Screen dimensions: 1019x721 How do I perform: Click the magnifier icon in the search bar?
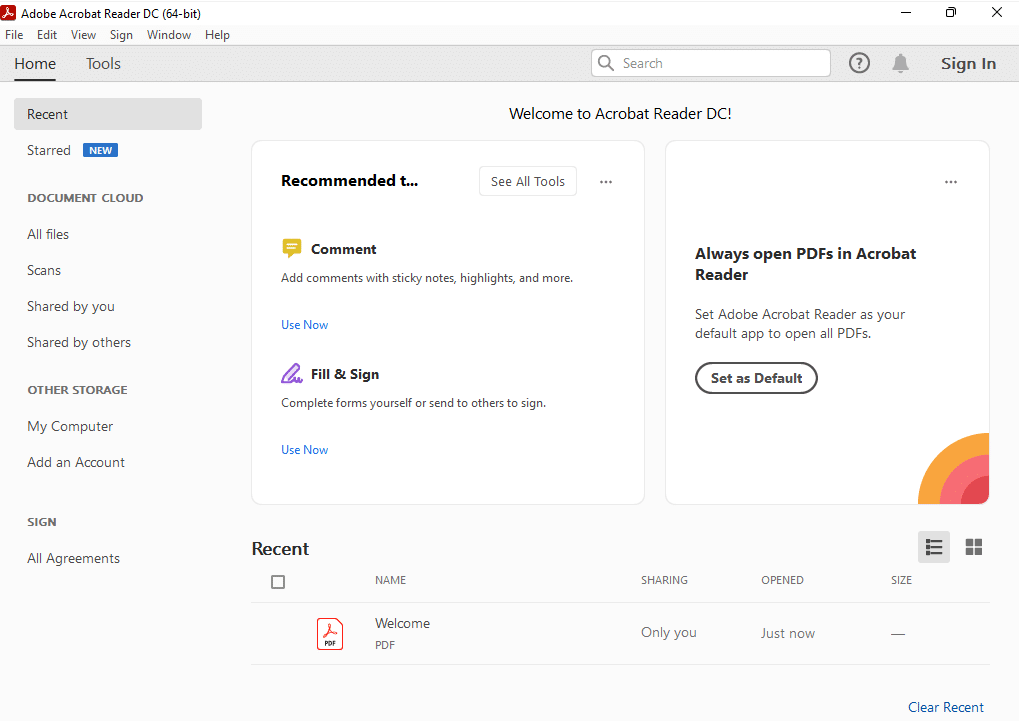606,62
